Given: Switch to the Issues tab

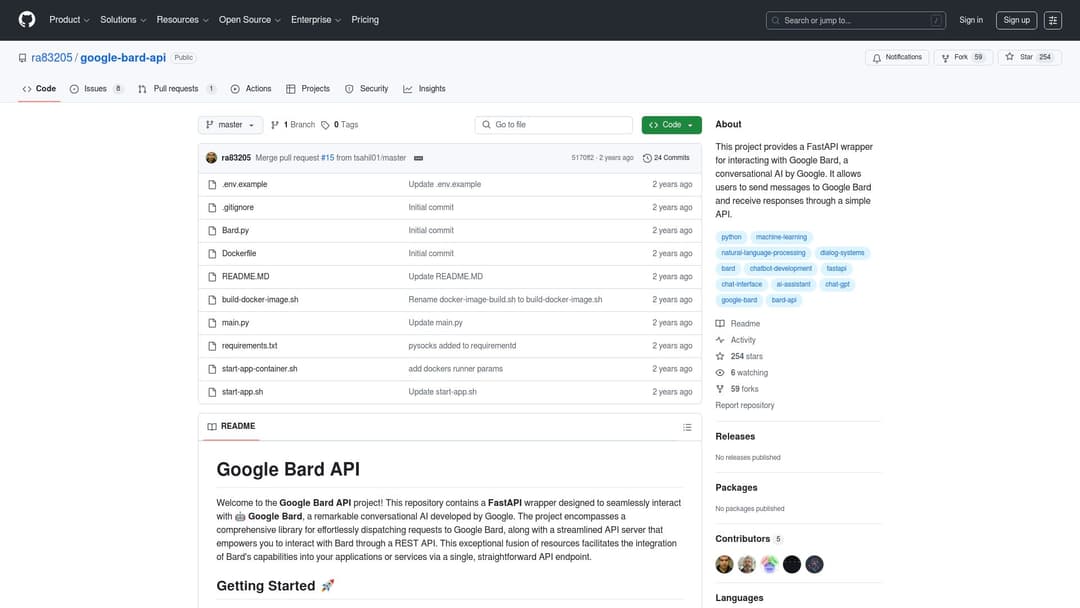Looking at the screenshot, I should [x=96, y=89].
